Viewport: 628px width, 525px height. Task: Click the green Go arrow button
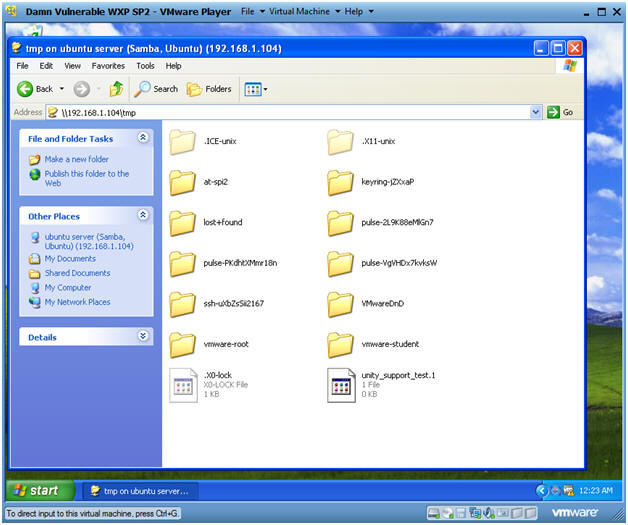[553, 112]
